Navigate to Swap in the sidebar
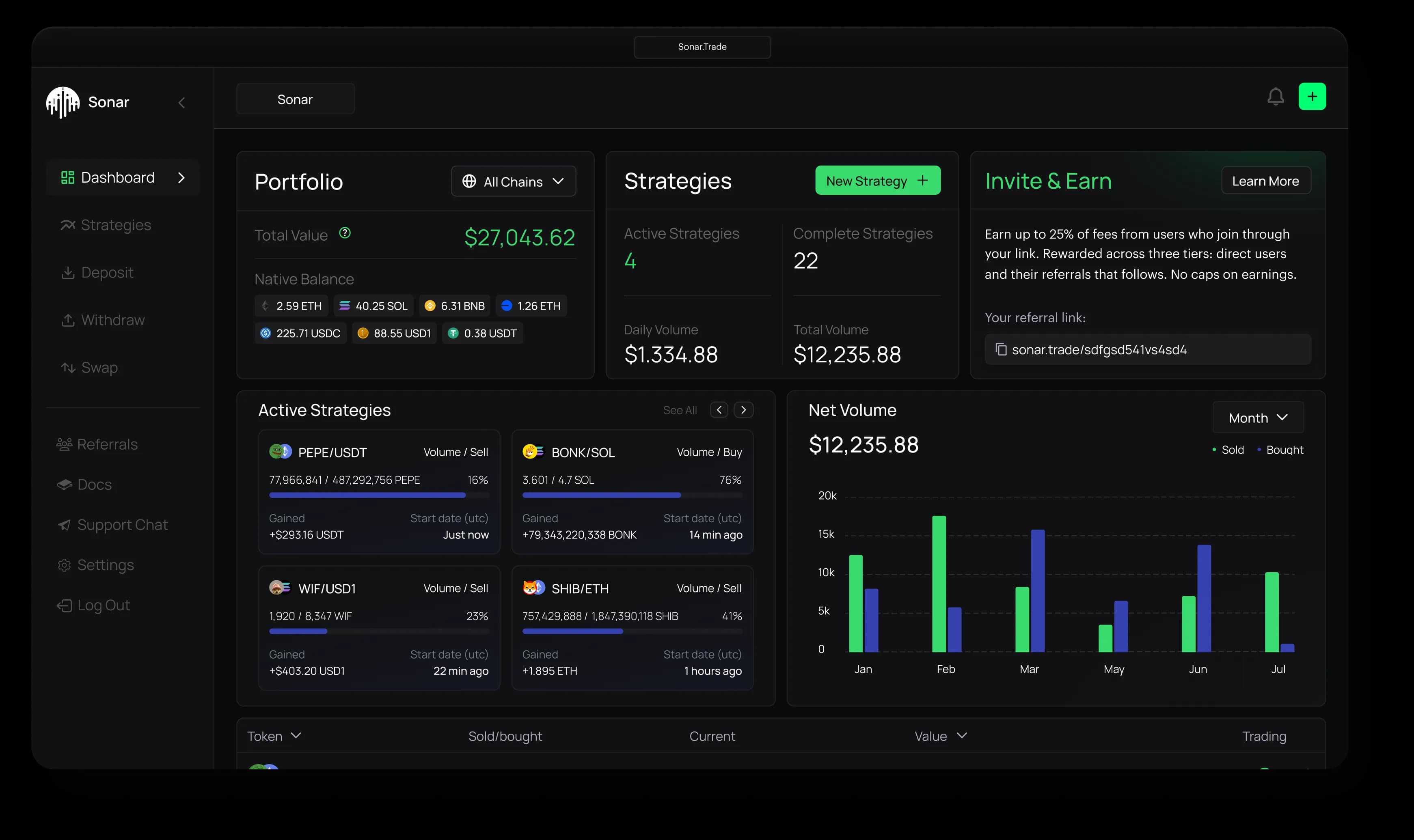 click(x=91, y=367)
